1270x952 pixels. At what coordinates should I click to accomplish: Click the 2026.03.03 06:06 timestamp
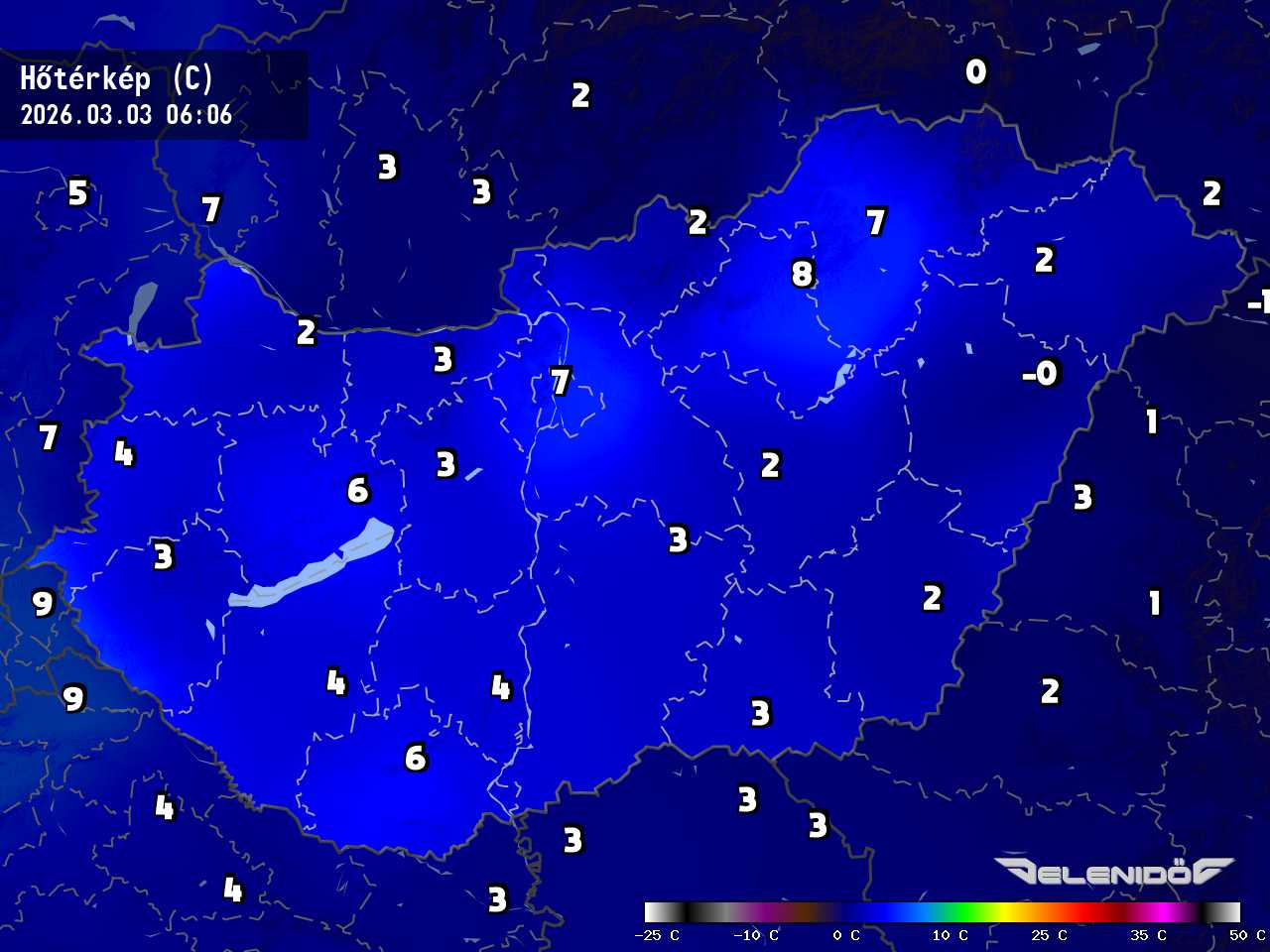click(126, 115)
